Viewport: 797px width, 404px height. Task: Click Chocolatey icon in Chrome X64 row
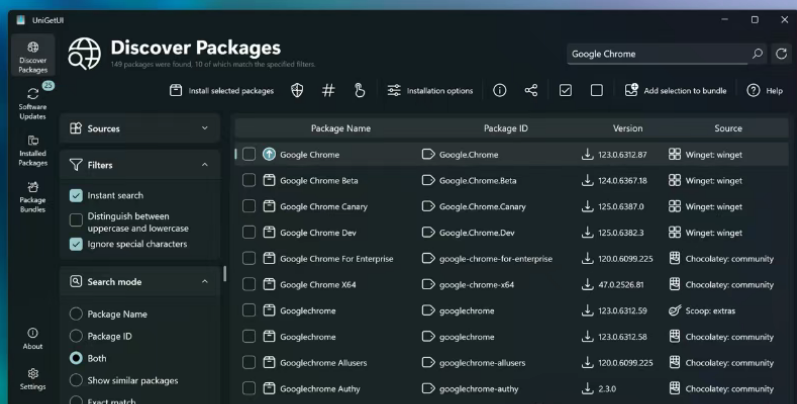point(675,285)
